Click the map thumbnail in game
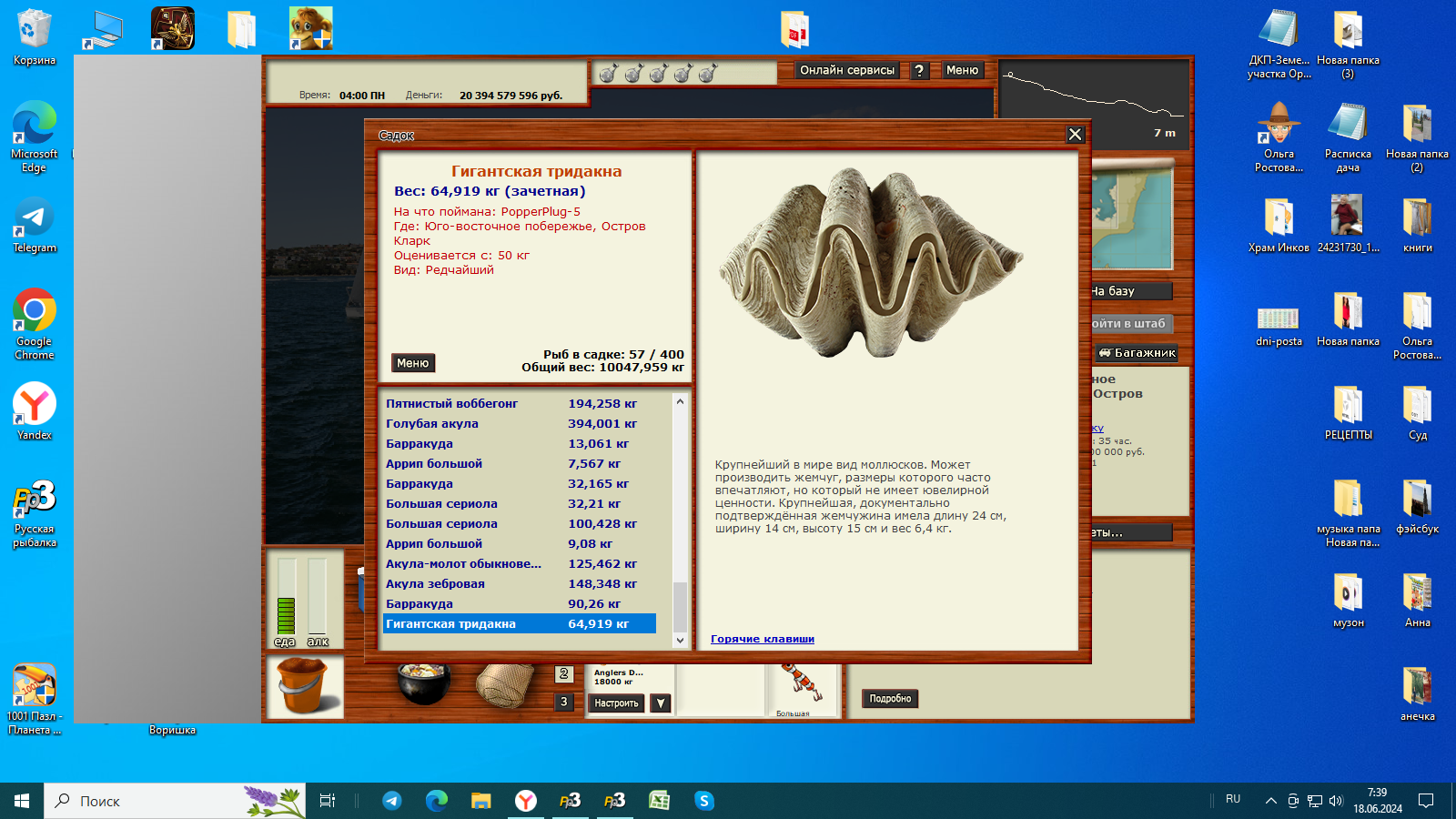The height and width of the screenshot is (819, 1456). 1132,217
